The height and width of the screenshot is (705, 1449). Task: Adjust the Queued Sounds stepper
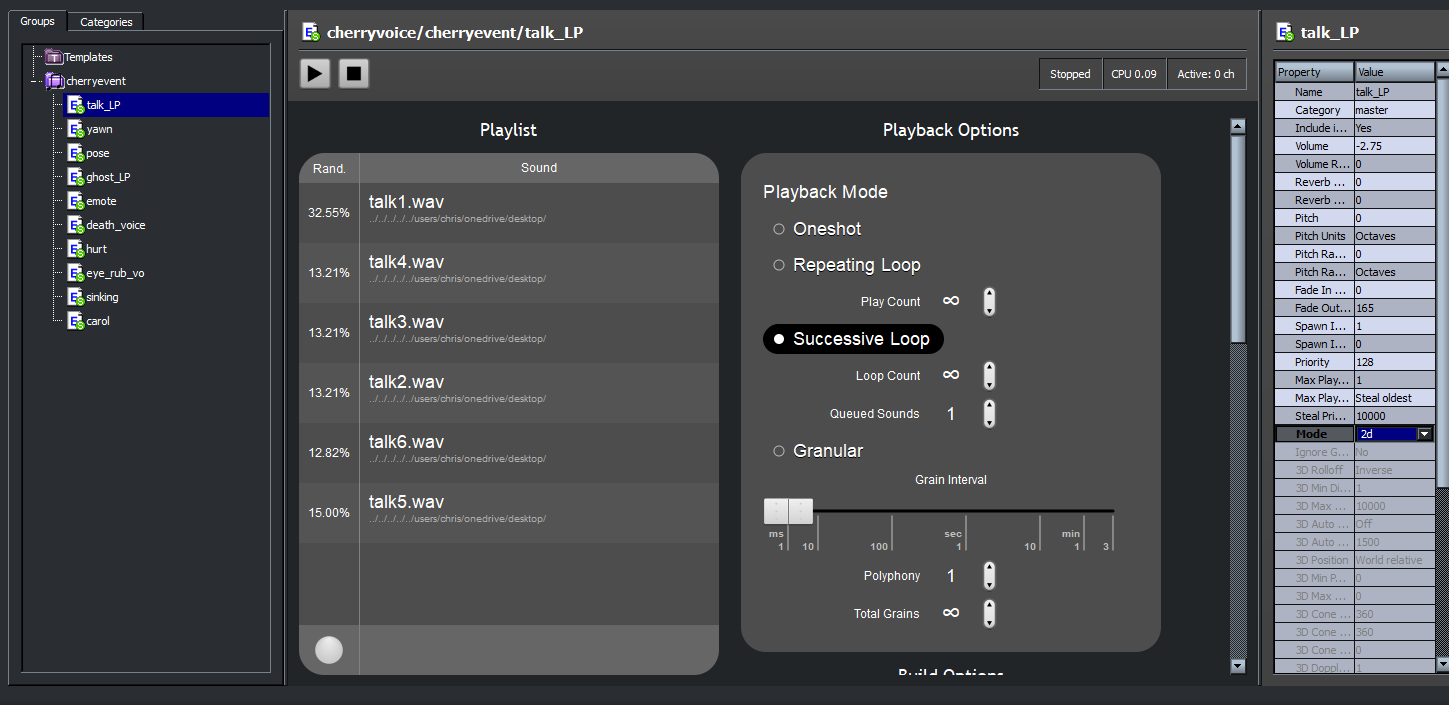[989, 414]
